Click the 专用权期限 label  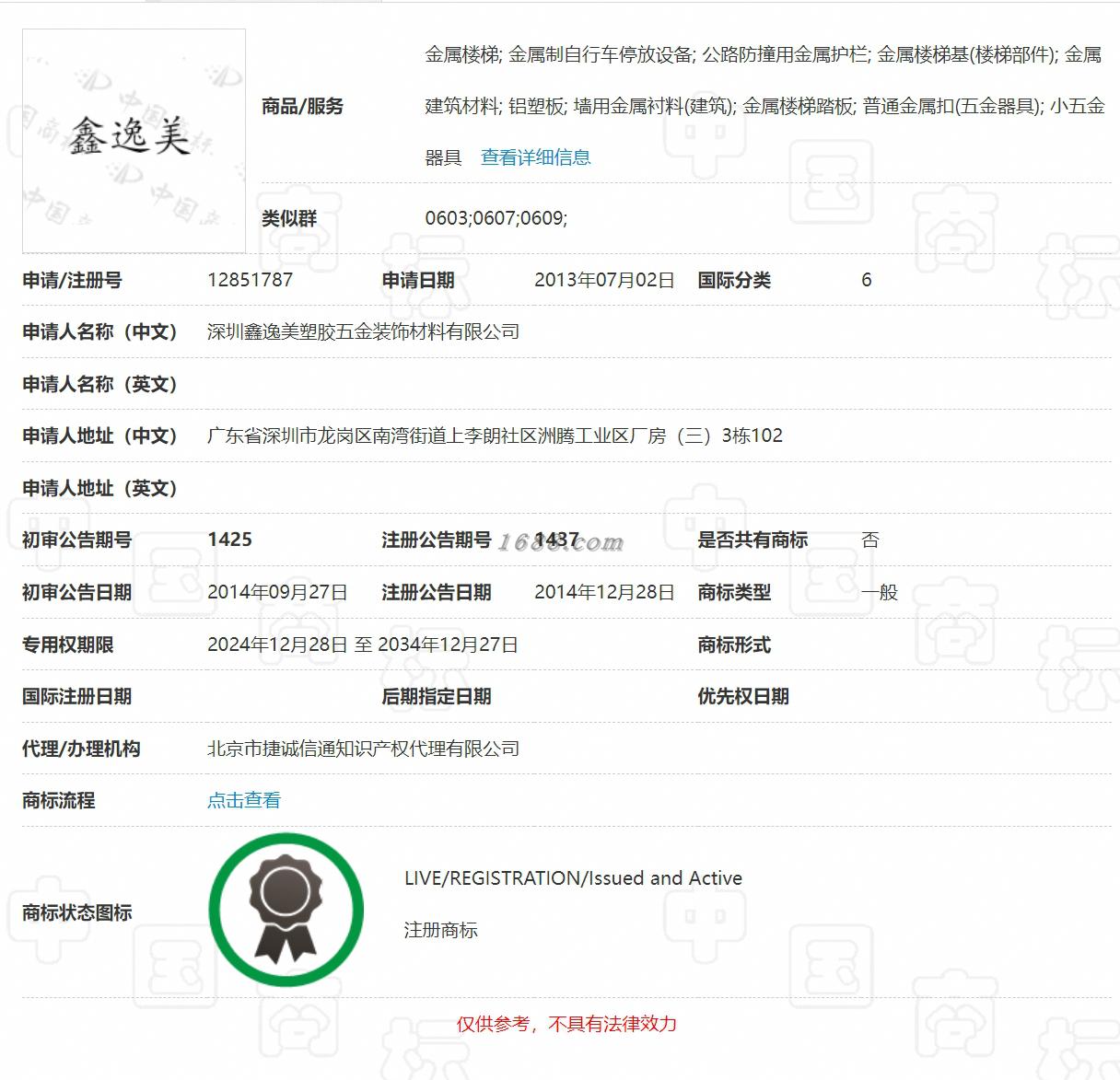(68, 645)
